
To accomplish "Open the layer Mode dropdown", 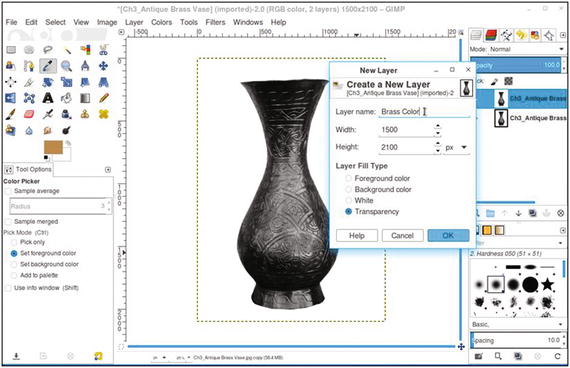I will click(x=518, y=49).
